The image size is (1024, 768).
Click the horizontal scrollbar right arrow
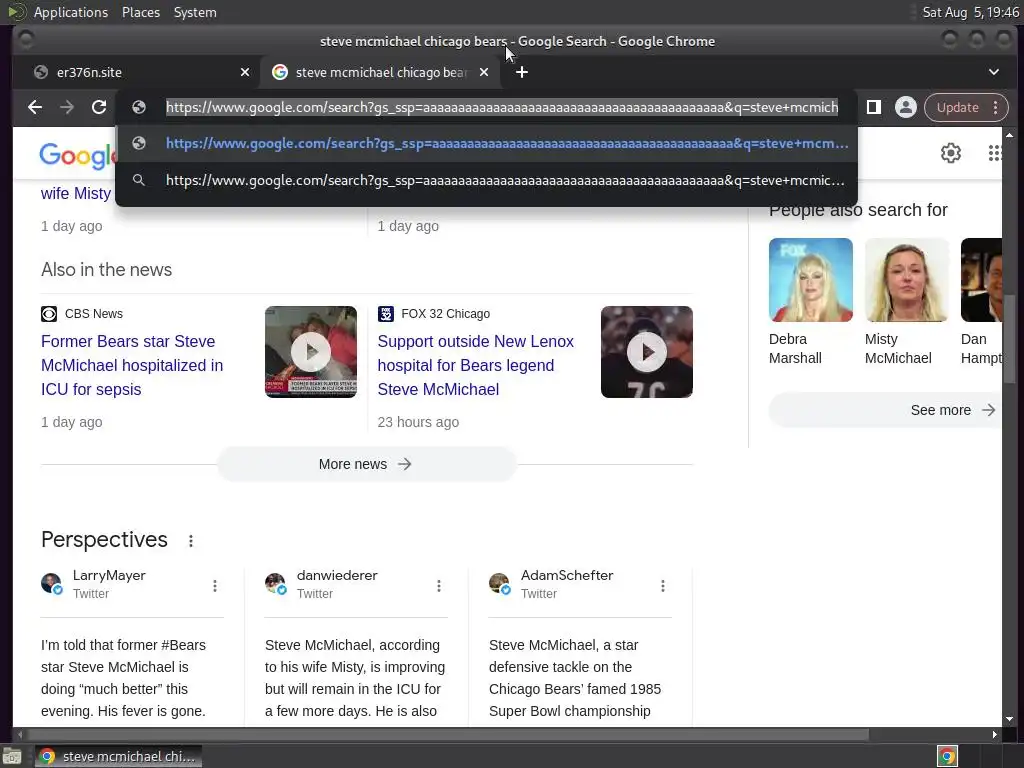point(994,735)
